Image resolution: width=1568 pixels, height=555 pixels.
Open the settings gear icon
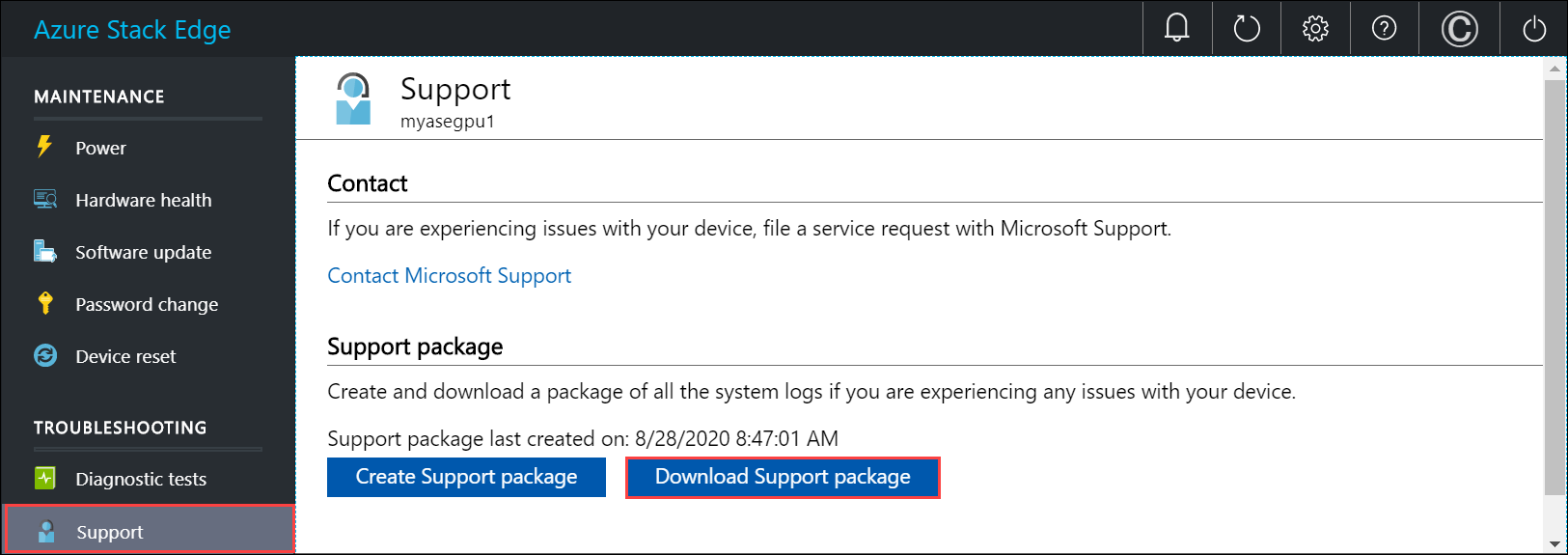[1315, 29]
